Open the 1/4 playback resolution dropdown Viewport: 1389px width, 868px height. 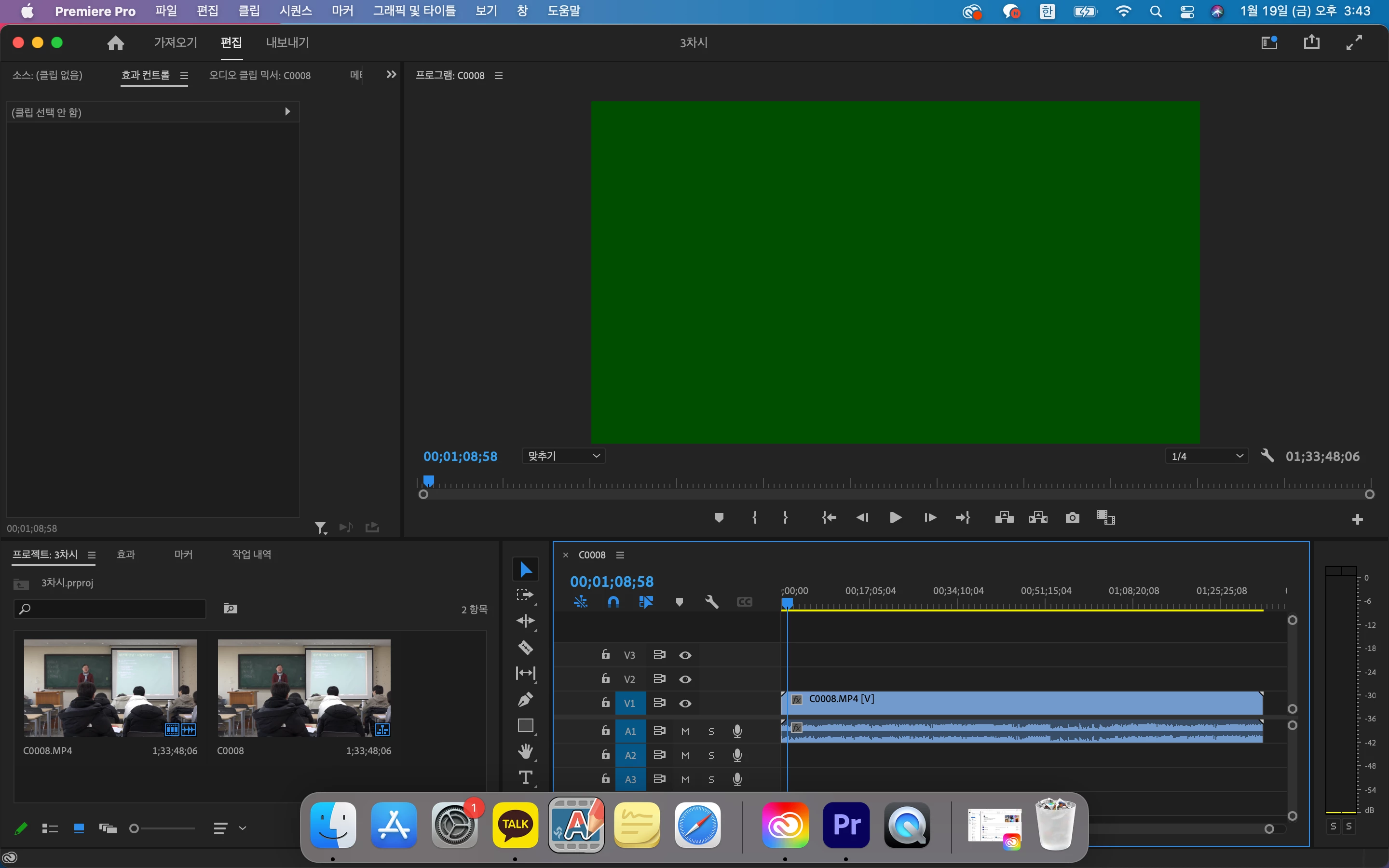pyautogui.click(x=1207, y=456)
